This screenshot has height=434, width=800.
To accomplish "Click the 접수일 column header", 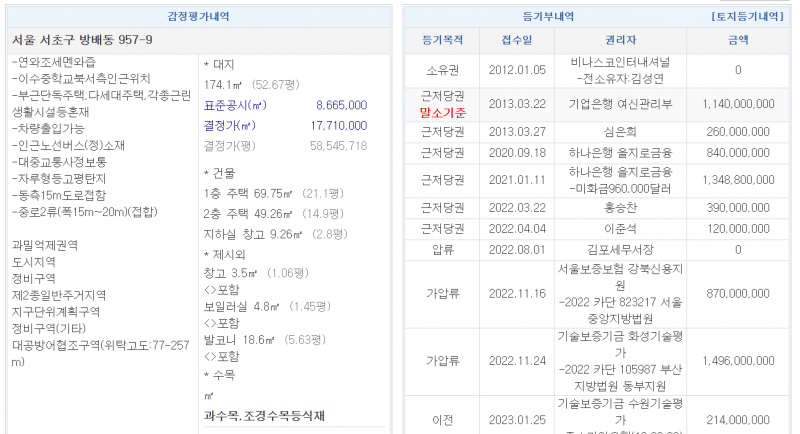I will (517, 40).
